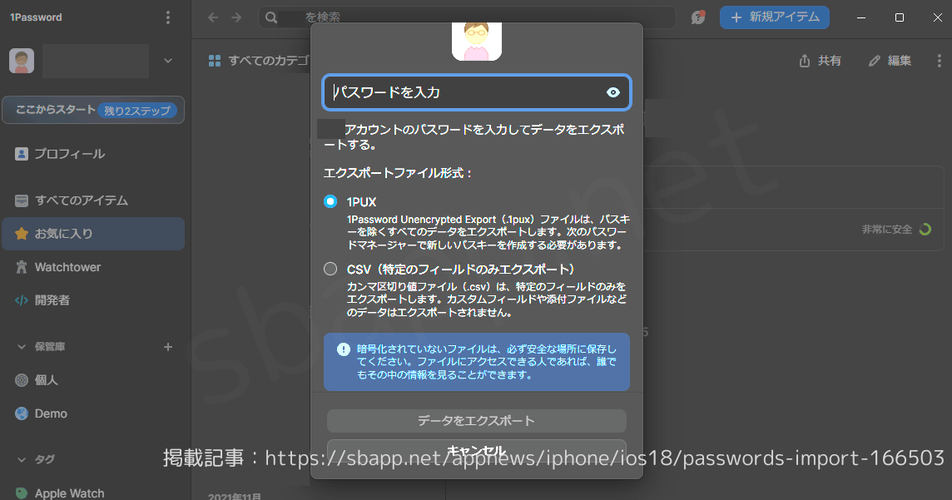Click 共有 share button
The height and width of the screenshot is (500, 952).
820,61
